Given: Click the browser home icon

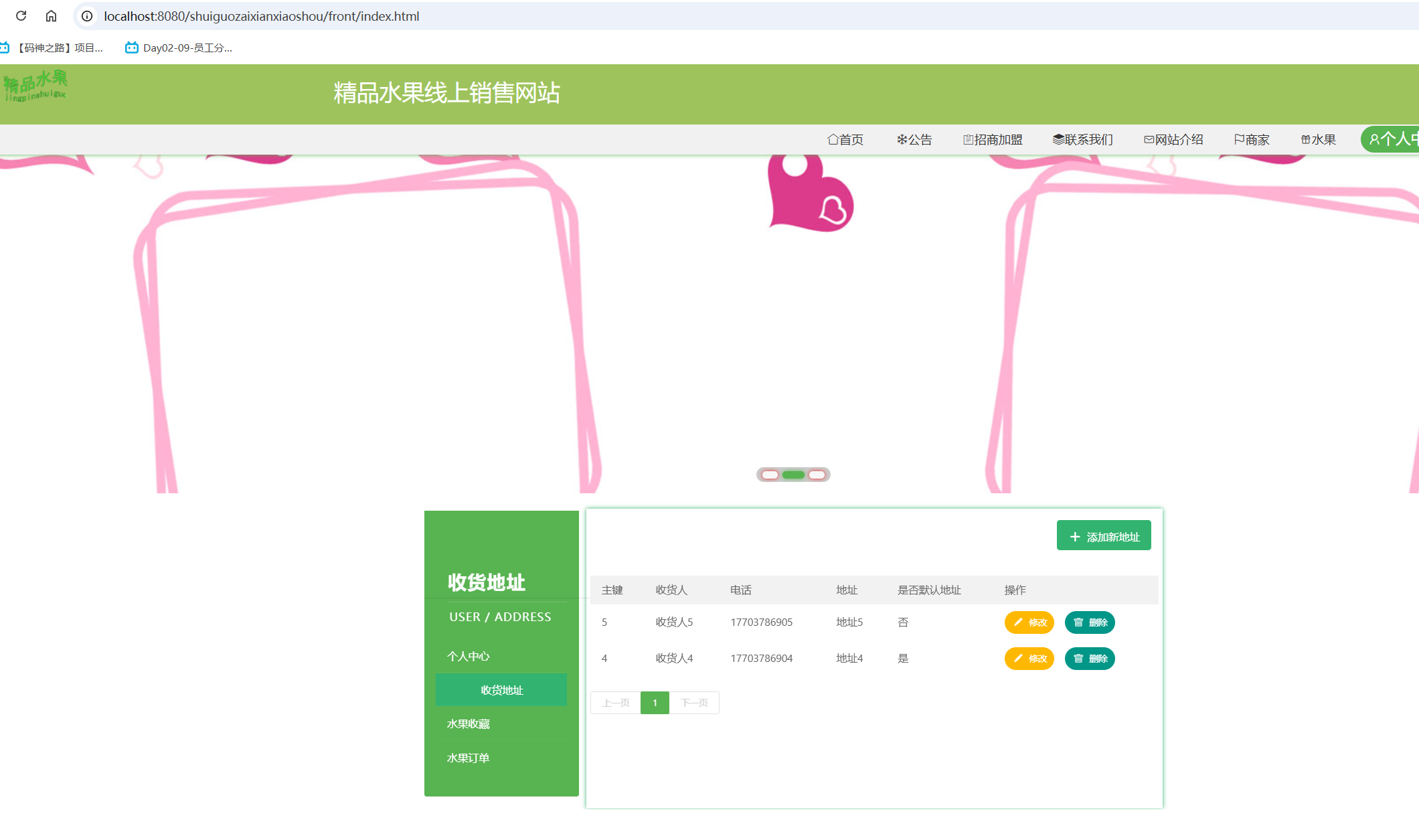Looking at the screenshot, I should tap(51, 16).
